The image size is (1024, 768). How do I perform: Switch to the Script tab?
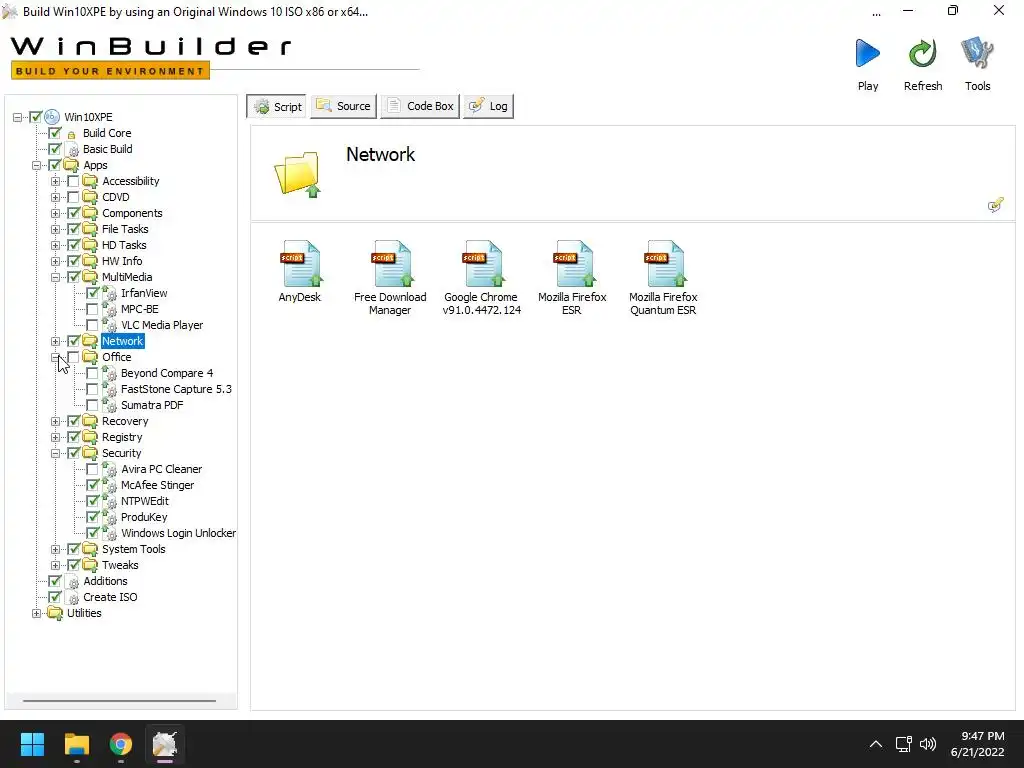pyautogui.click(x=276, y=106)
